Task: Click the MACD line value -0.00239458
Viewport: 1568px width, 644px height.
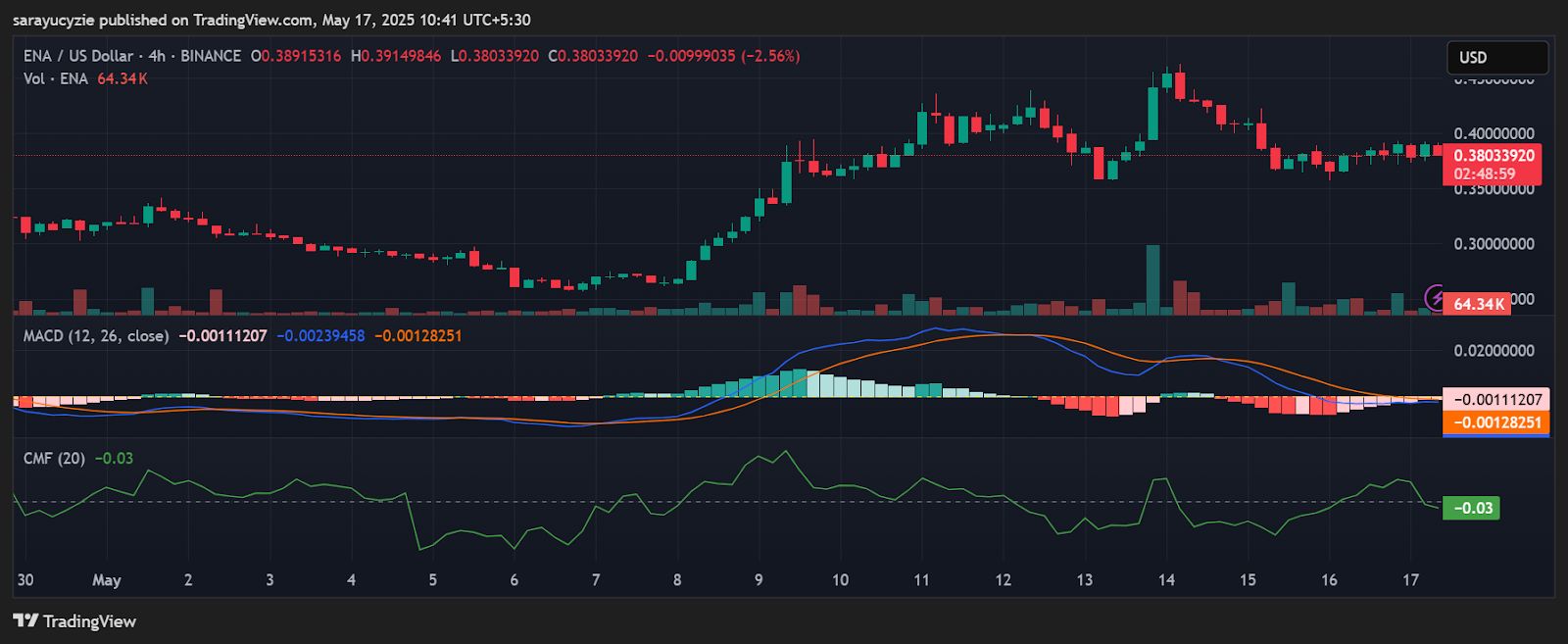Action: (320, 336)
